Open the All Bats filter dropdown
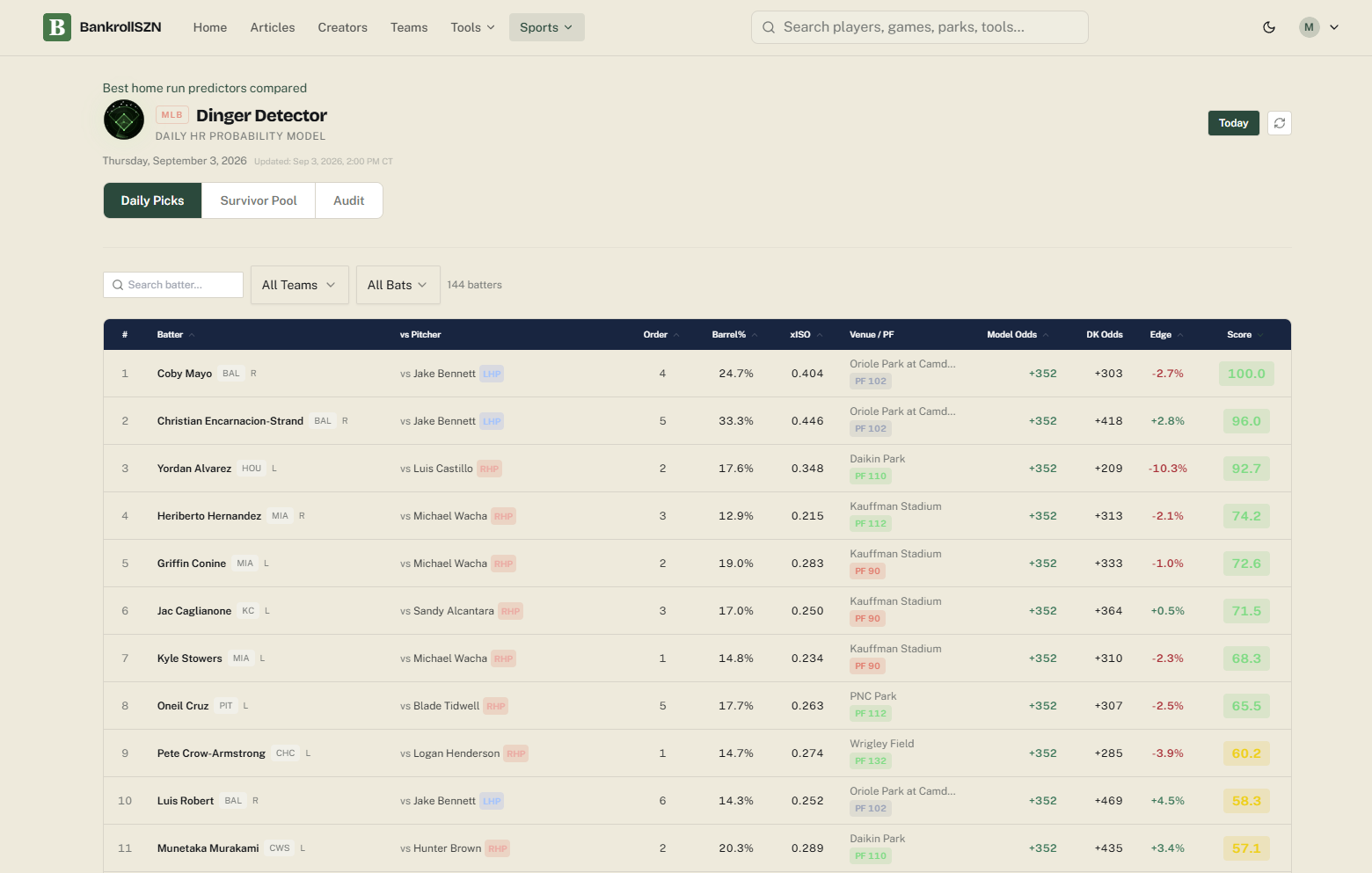This screenshot has height=873, width=1372. (398, 285)
